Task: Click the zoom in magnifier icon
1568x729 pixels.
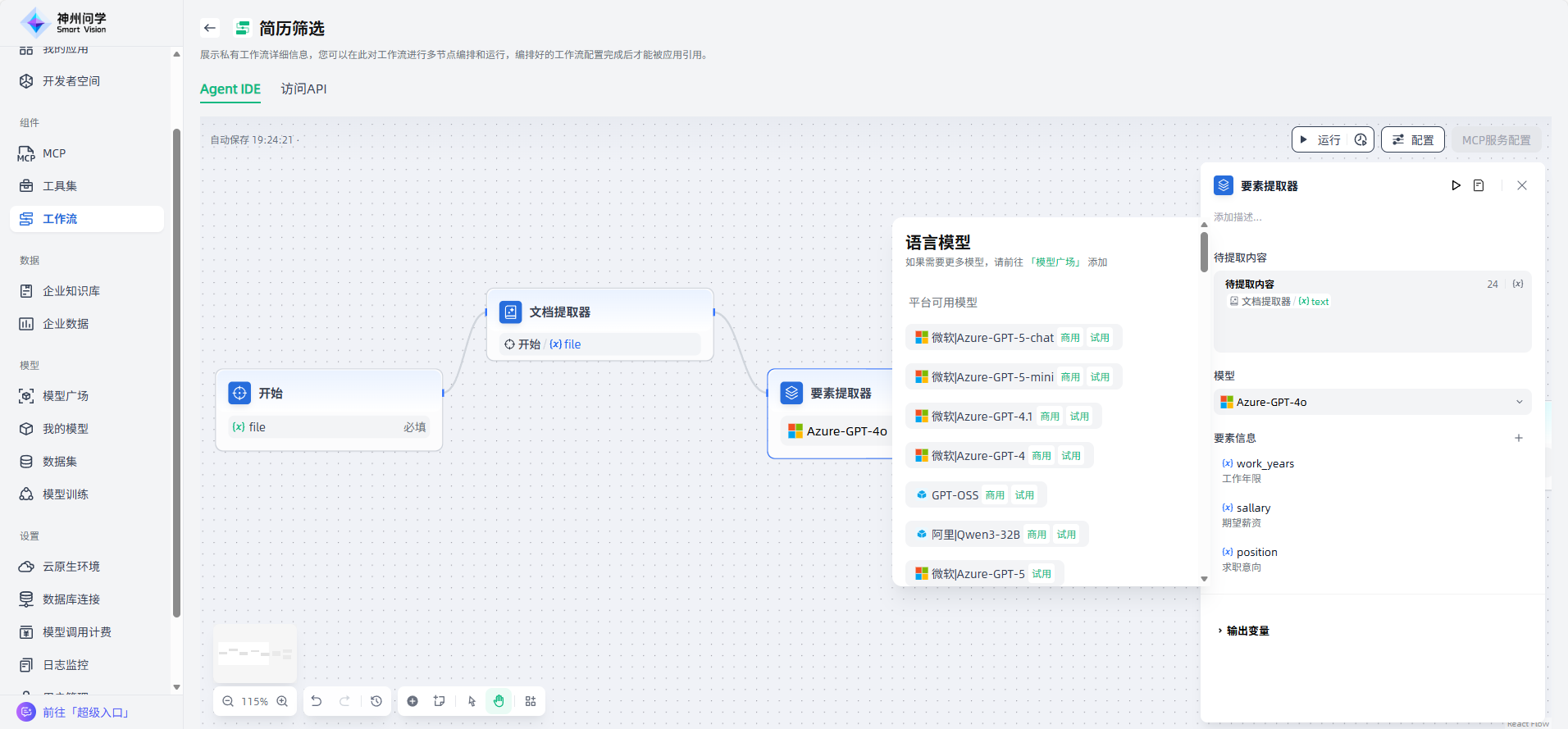Action: [x=282, y=701]
